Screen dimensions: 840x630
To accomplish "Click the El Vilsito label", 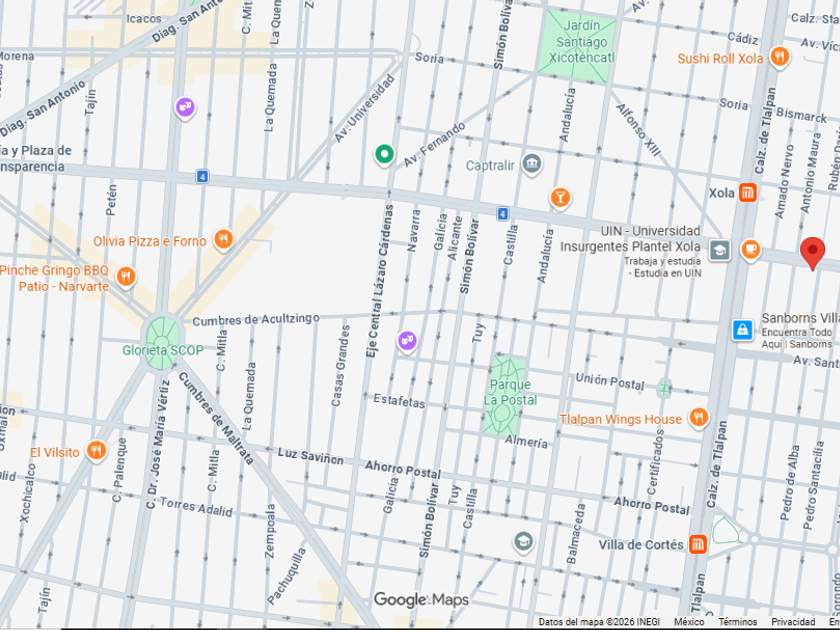I will click(55, 453).
